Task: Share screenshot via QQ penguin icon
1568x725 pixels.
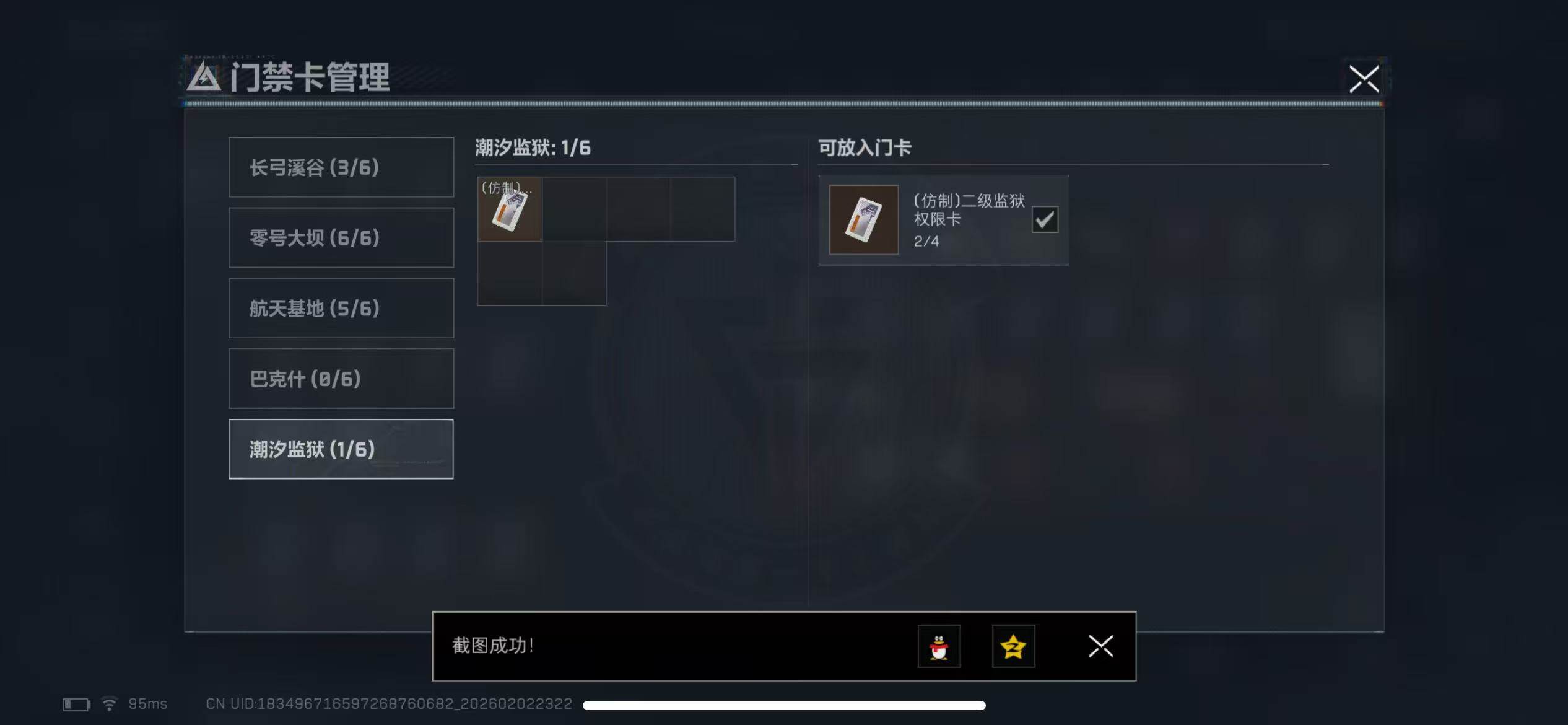Action: (939, 646)
